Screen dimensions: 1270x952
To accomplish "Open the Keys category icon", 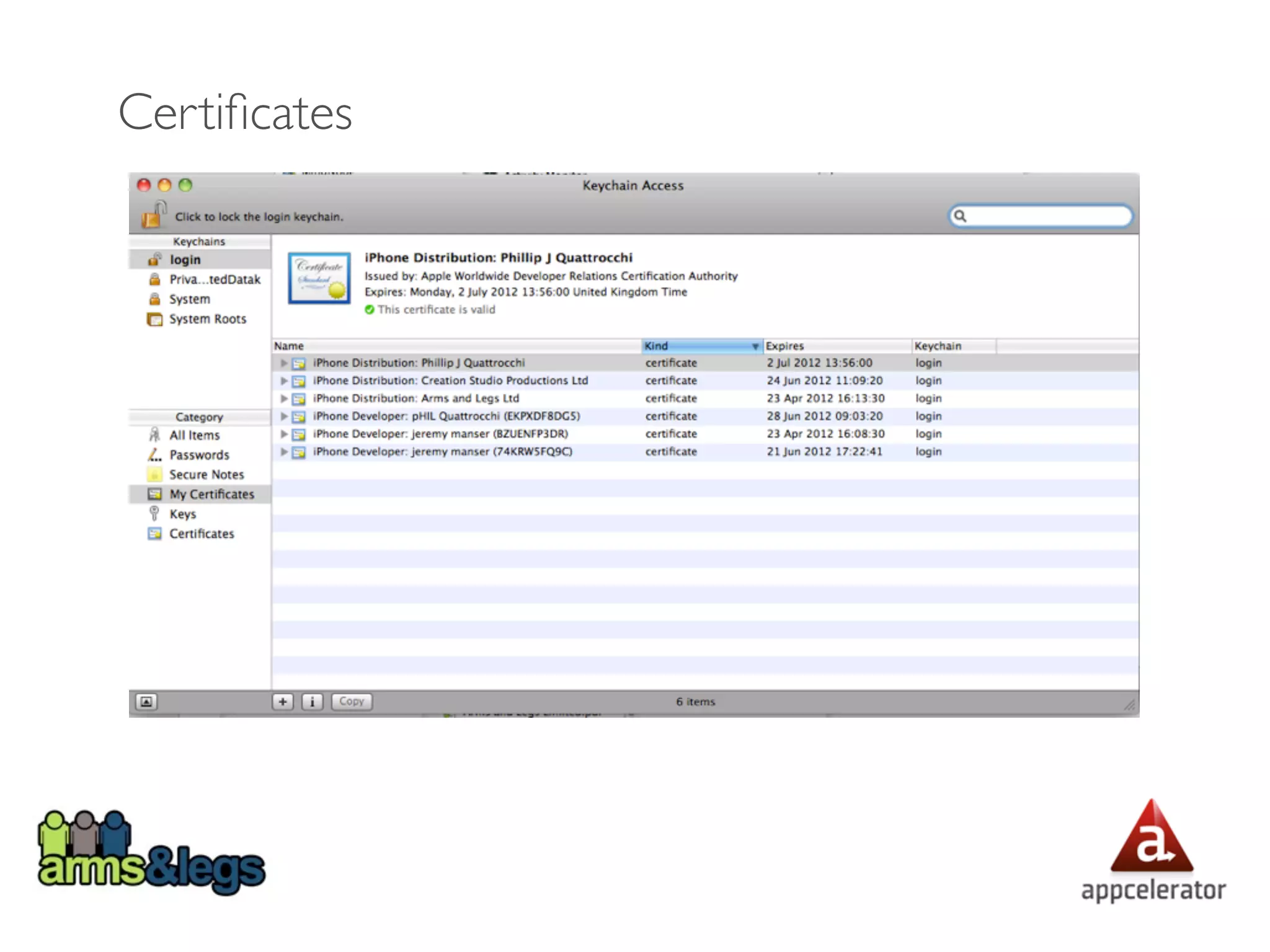I will pyautogui.click(x=154, y=514).
